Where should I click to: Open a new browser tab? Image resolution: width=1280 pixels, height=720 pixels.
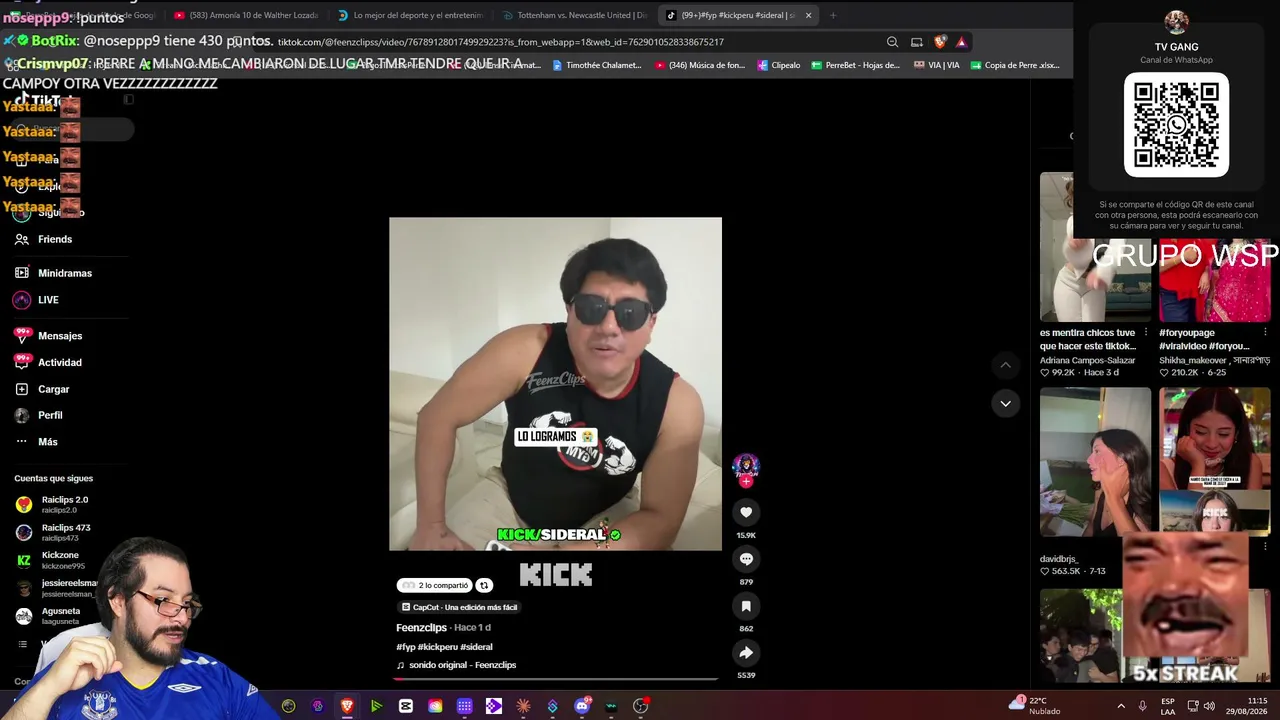point(833,15)
